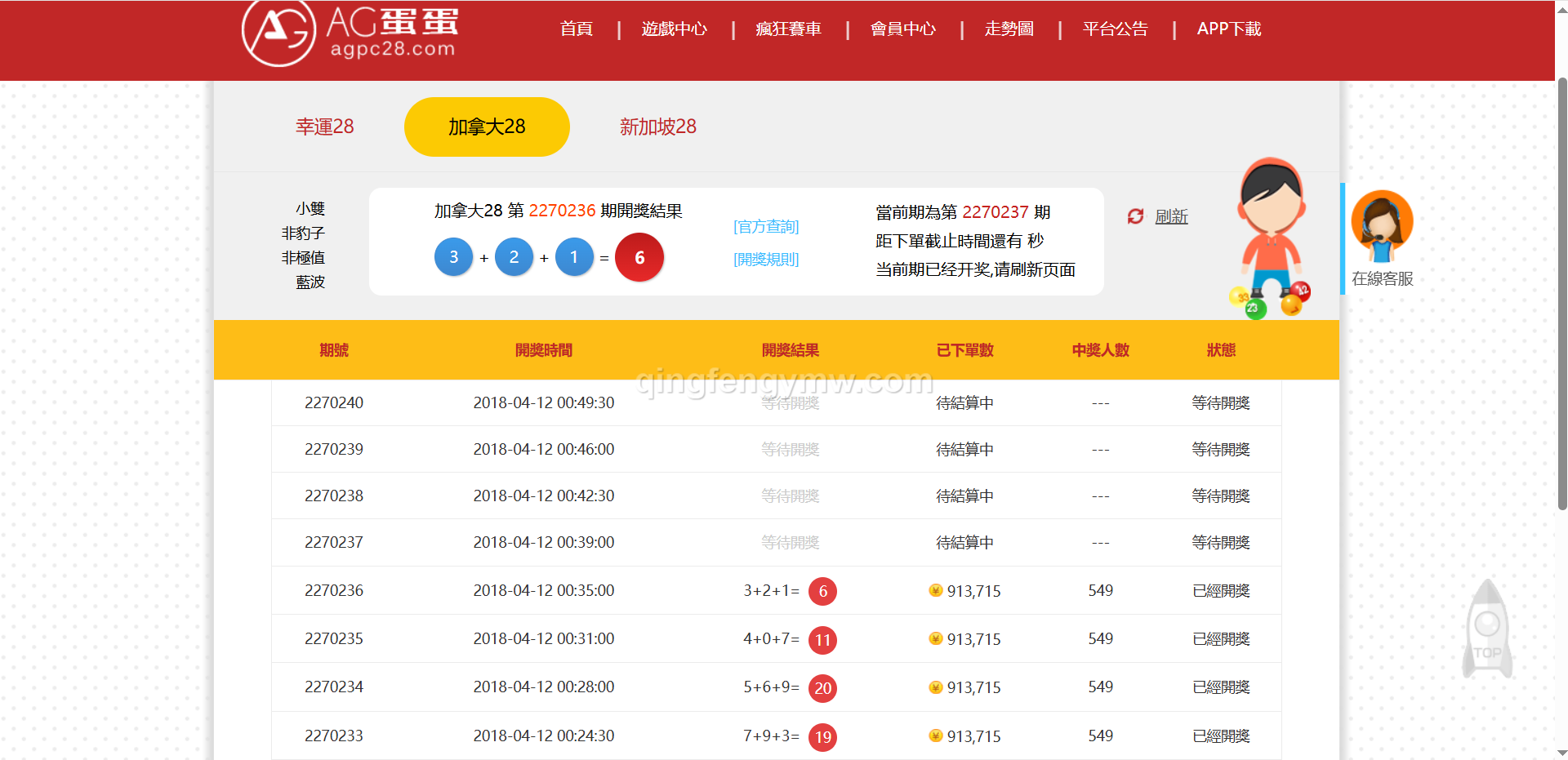The height and width of the screenshot is (760, 1568).
Task: Open the APP下載 menu item
Action: click(x=1228, y=29)
